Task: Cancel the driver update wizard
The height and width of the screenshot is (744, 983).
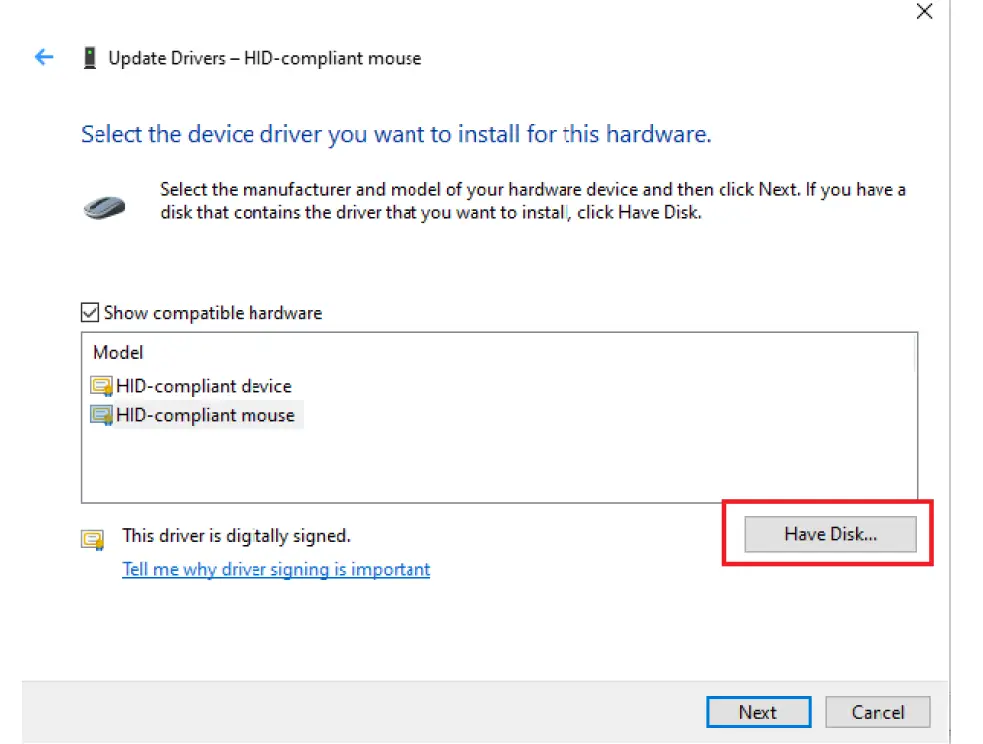Action: pyautogui.click(x=877, y=712)
